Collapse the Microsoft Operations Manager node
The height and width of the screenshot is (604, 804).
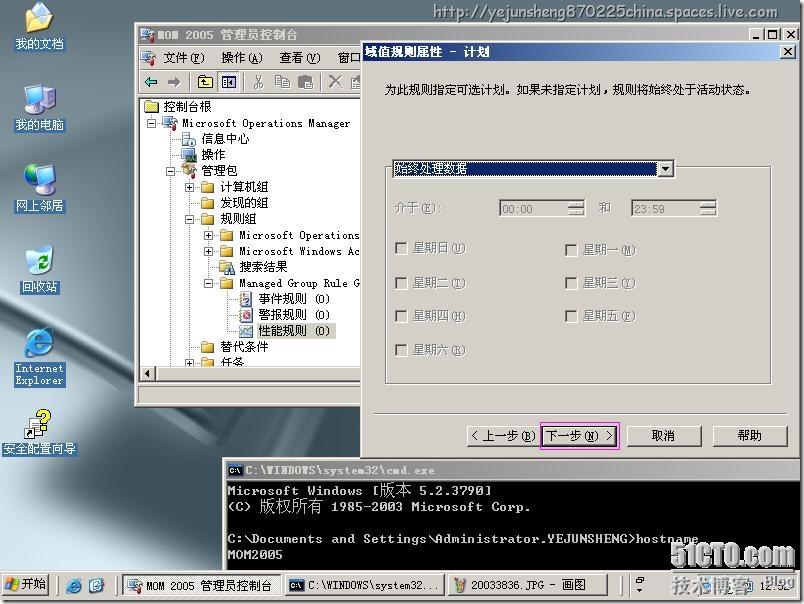tap(151, 123)
